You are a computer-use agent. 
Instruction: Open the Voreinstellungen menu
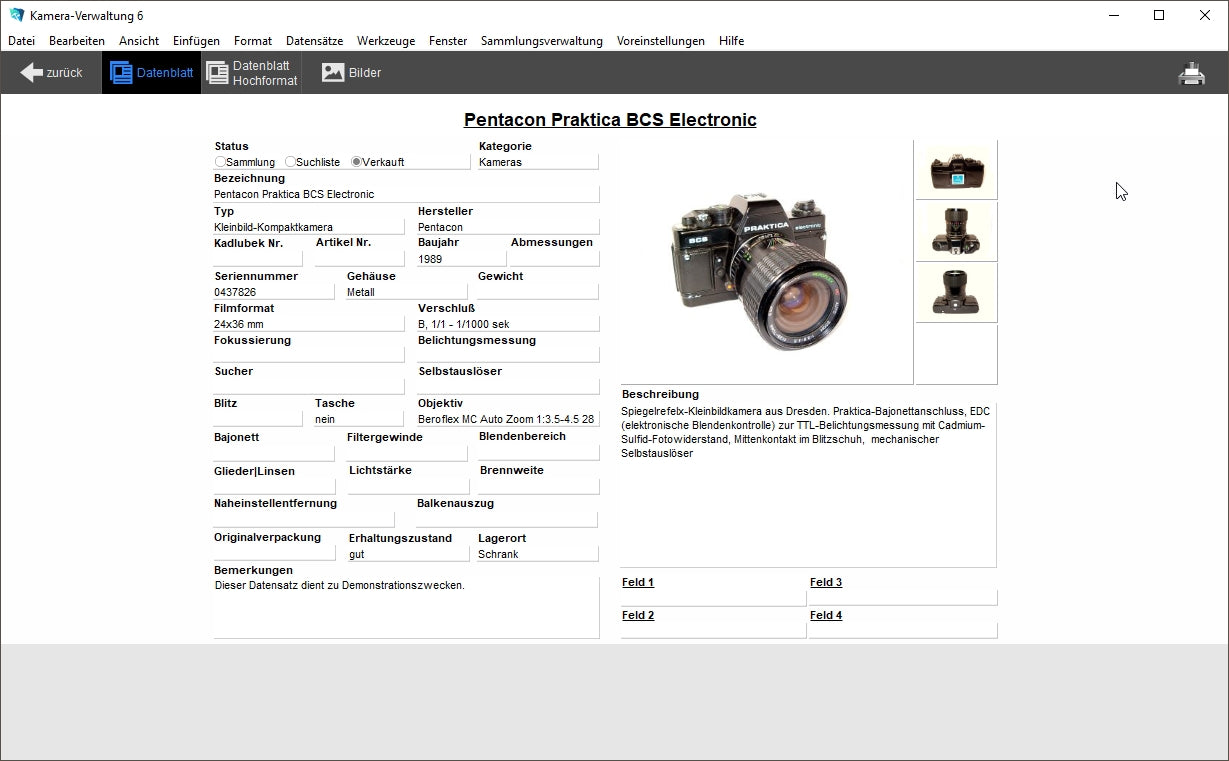(660, 41)
